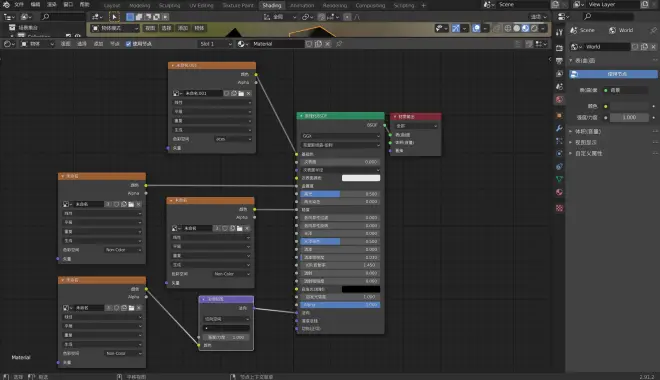Switch to the Layout workspace tab
This screenshot has height=380, width=660.
112,5
